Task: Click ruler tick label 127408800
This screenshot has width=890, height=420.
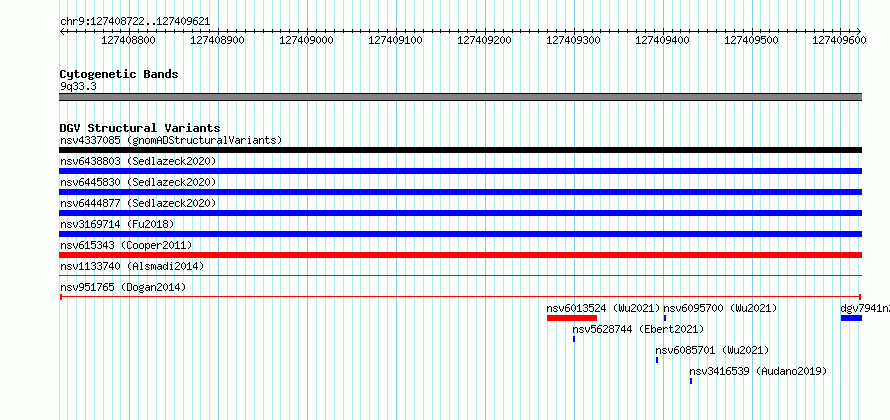Action: click(x=128, y=40)
